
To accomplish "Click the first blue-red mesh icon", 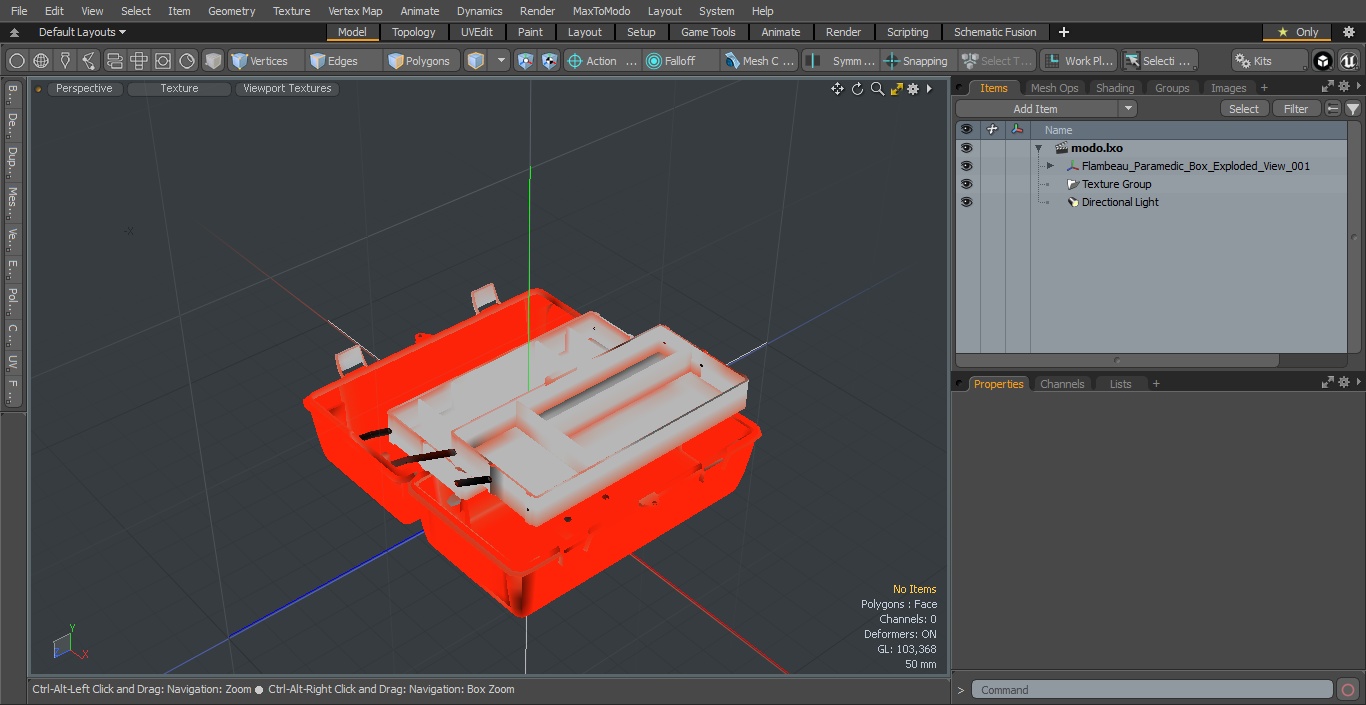I will 526,61.
